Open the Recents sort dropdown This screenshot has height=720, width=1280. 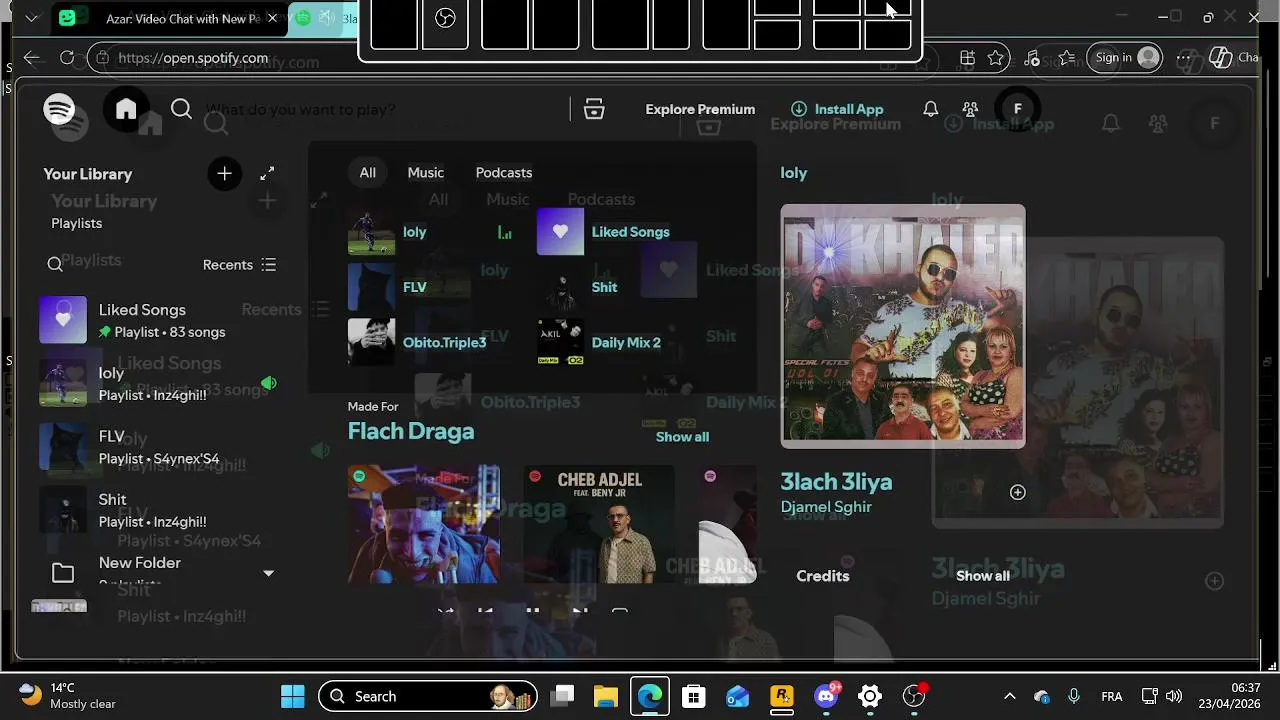239,265
